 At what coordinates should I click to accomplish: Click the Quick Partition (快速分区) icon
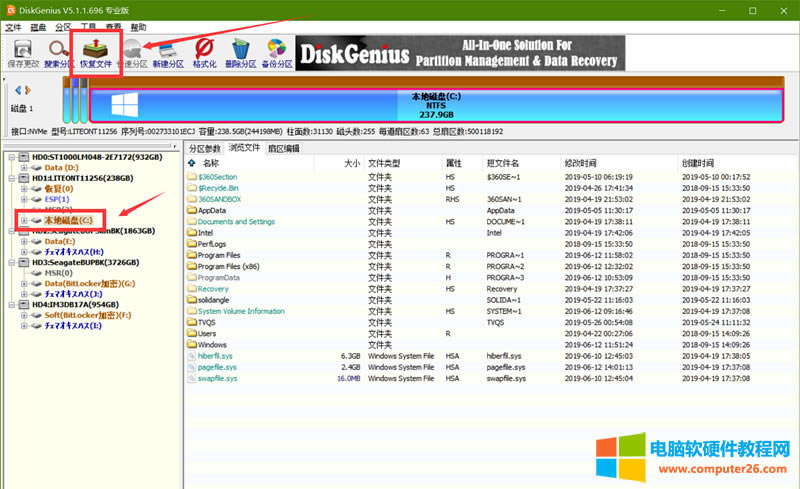click(130, 48)
